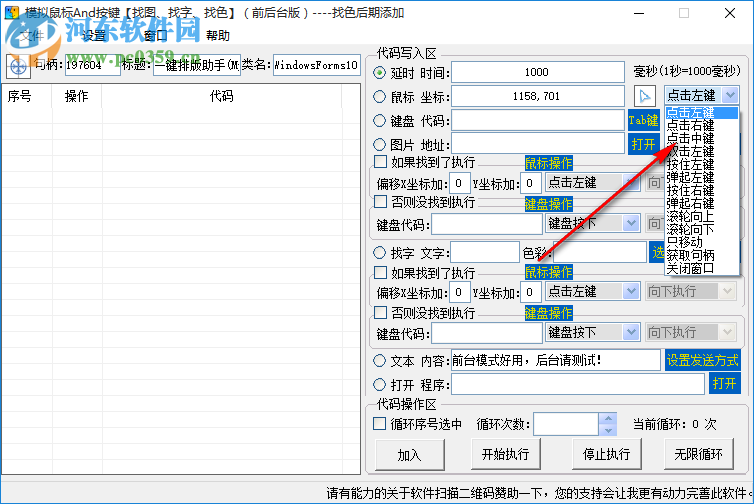Click the 停止执行 button
Viewport: 754px width, 504px height.
[606, 454]
